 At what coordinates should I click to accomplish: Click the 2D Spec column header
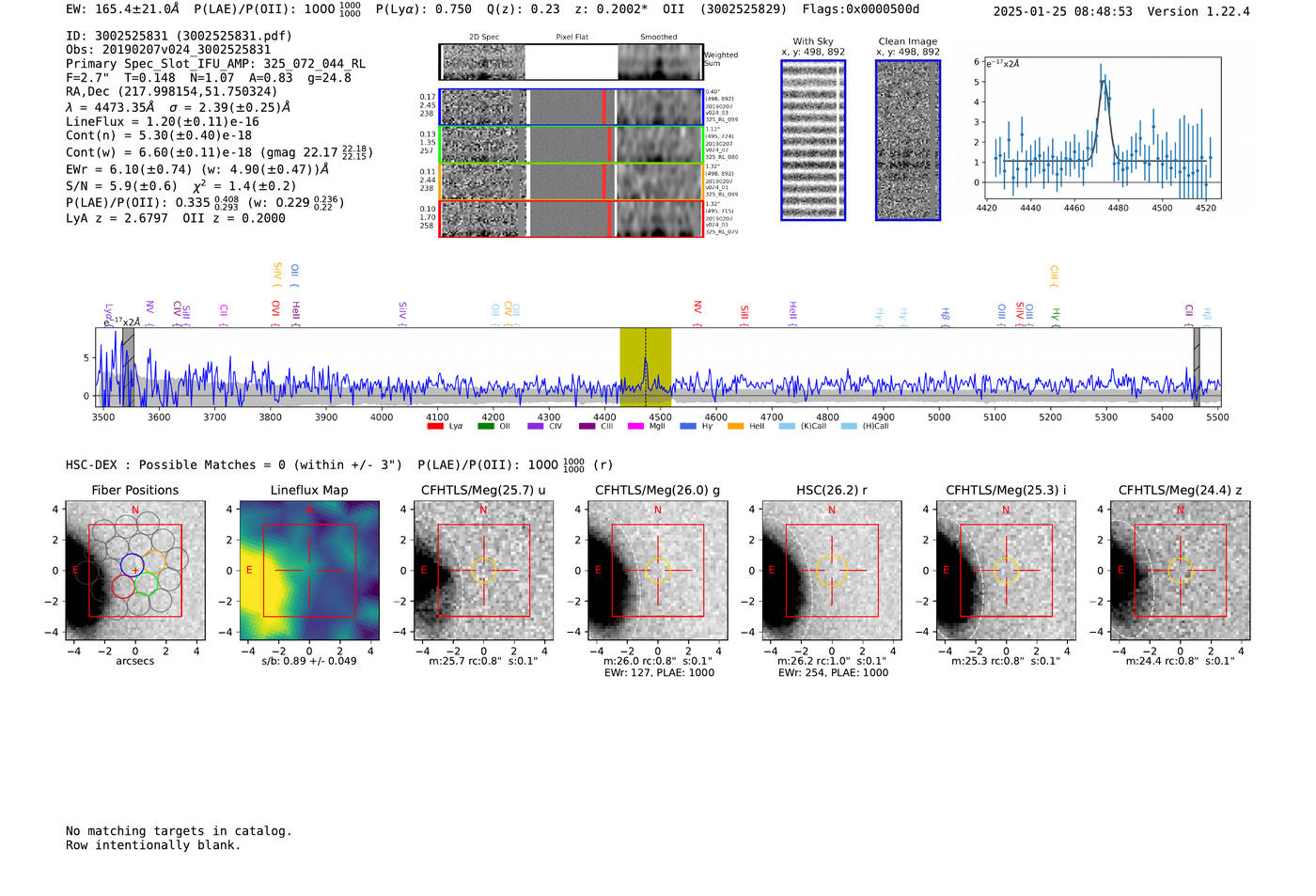pyautogui.click(x=484, y=38)
